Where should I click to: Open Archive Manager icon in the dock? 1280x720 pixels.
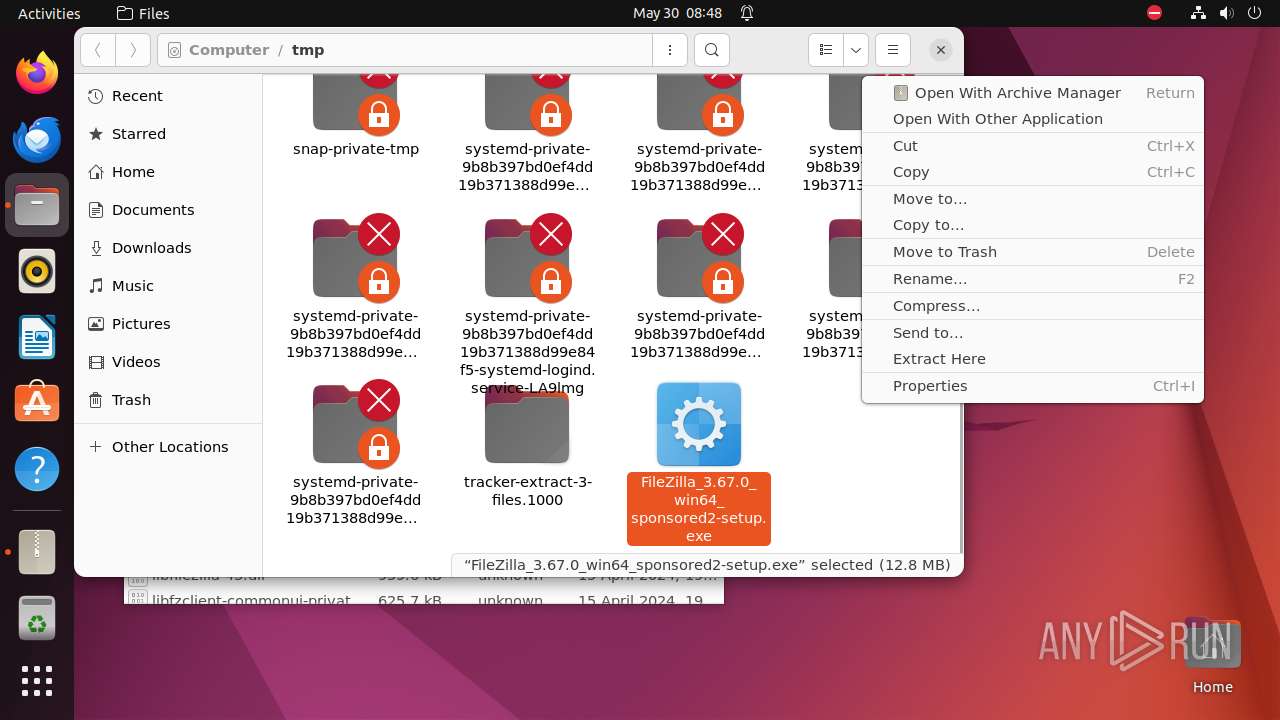tap(37, 551)
